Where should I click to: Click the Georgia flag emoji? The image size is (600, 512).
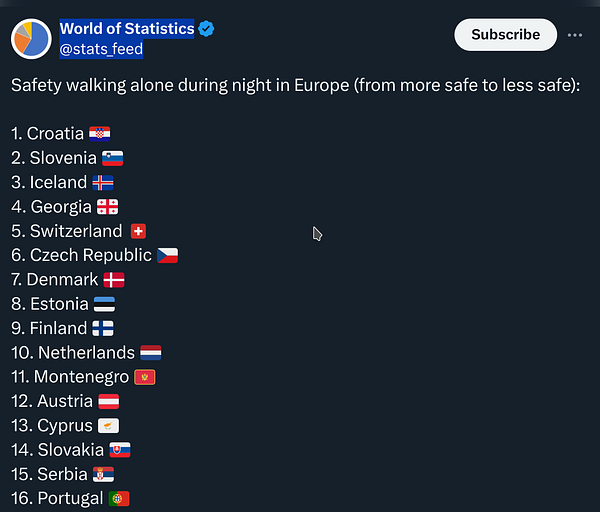coord(108,207)
